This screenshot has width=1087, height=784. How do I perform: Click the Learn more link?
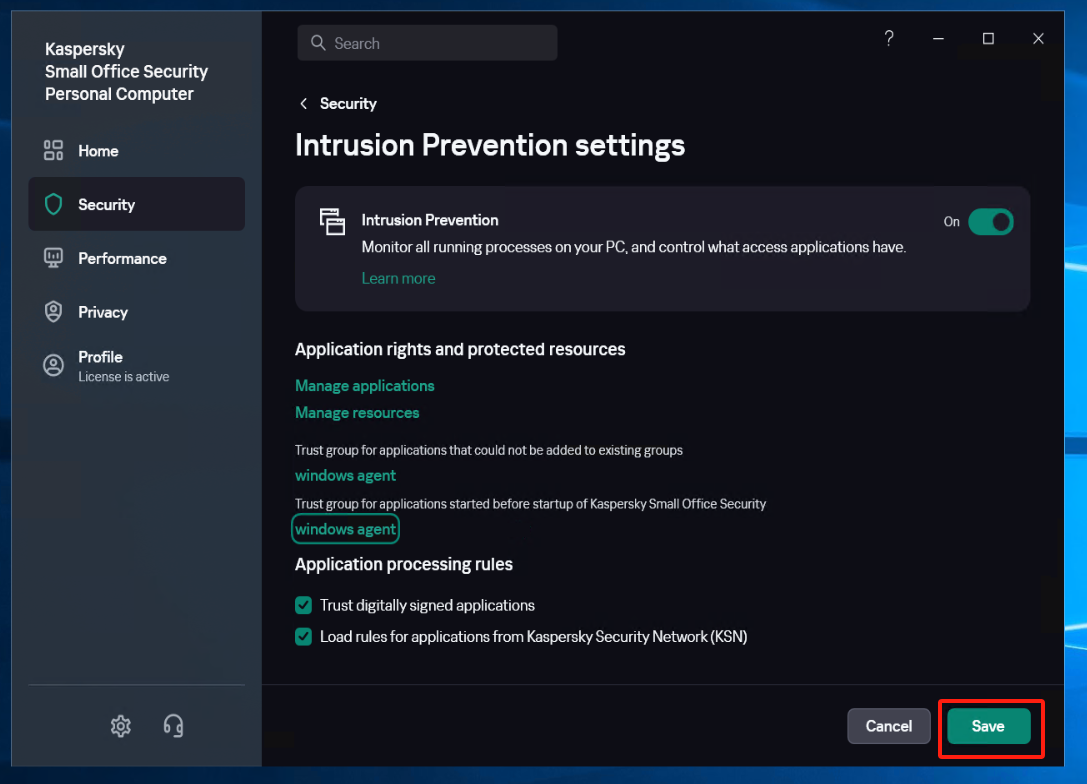click(398, 278)
